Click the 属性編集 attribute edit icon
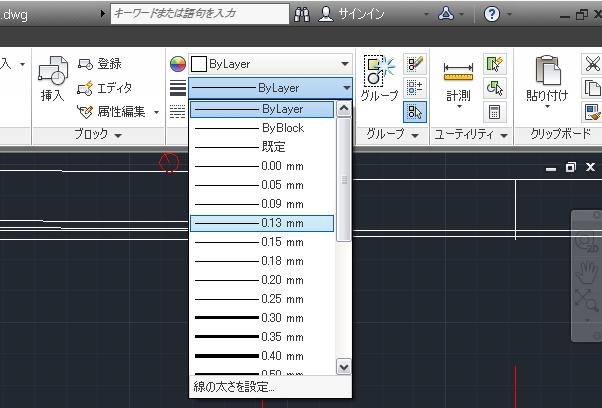The width and height of the screenshot is (602, 408). coord(85,112)
